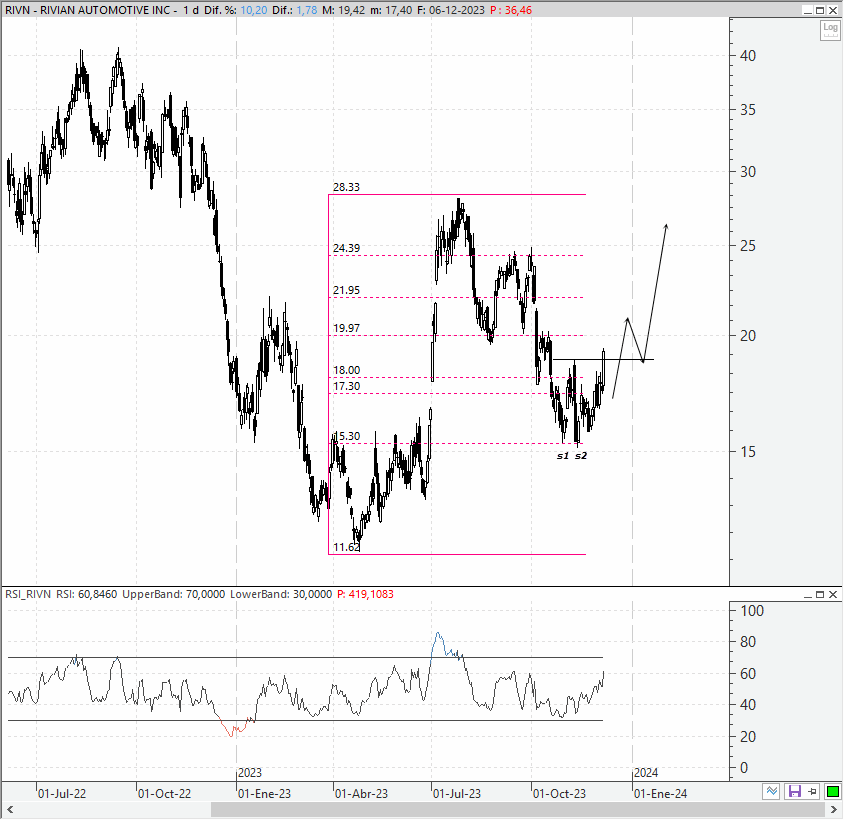
Task: Click the P: 419,1083 RSI value
Action: 365,594
